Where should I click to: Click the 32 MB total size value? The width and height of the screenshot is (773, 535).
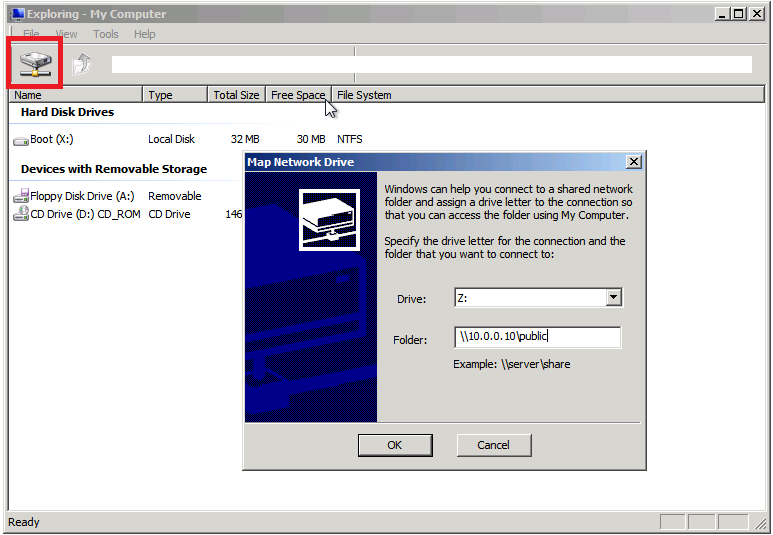[245, 140]
